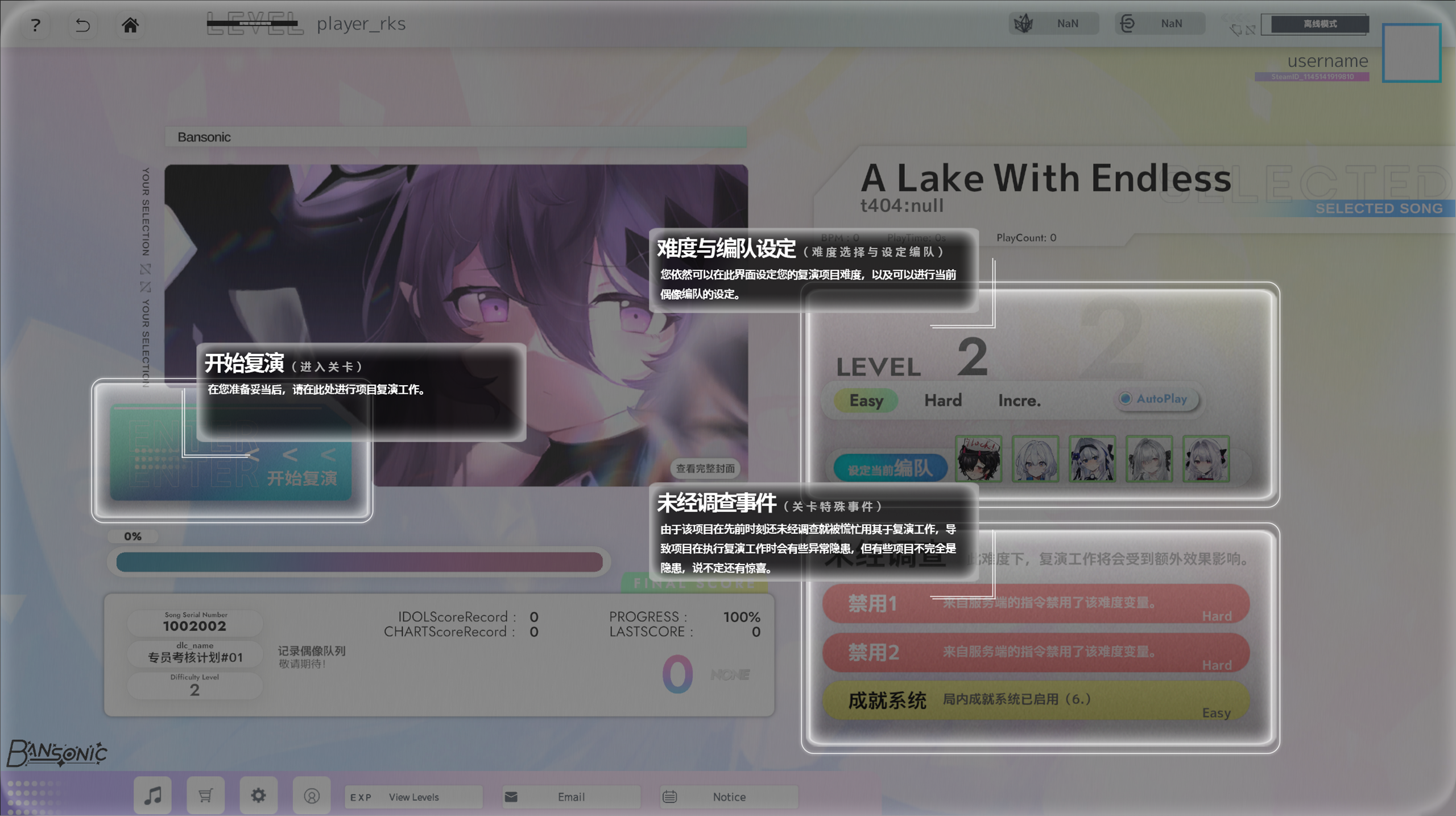Image resolution: width=1456 pixels, height=816 pixels.
Task: Open the shop cart icon
Action: (x=205, y=796)
